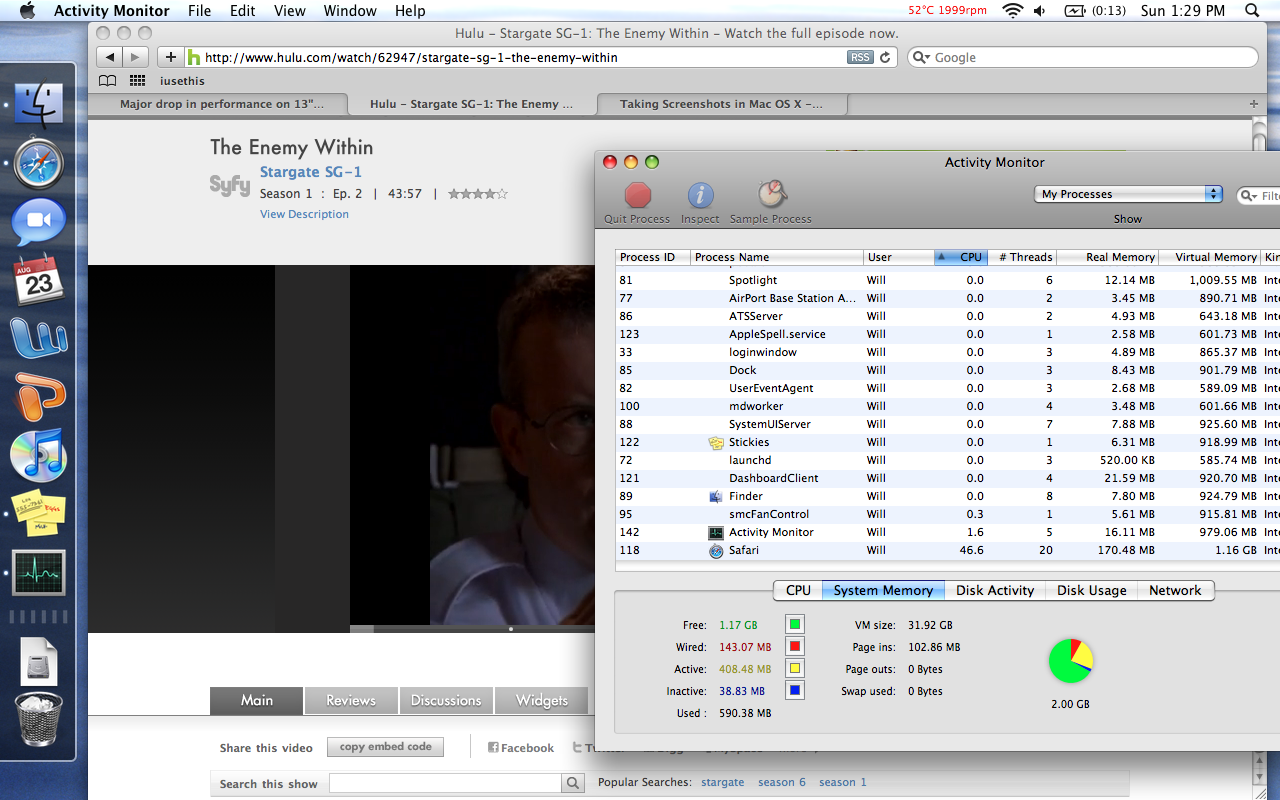1280x800 pixels.
Task: Open iChat from the Dock
Action: coord(39,222)
